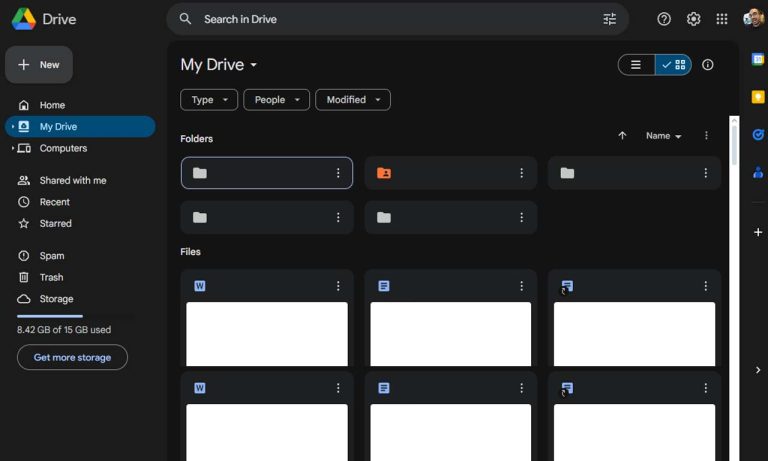Click the Get more storage button
The width and height of the screenshot is (768, 461).
[x=72, y=358]
